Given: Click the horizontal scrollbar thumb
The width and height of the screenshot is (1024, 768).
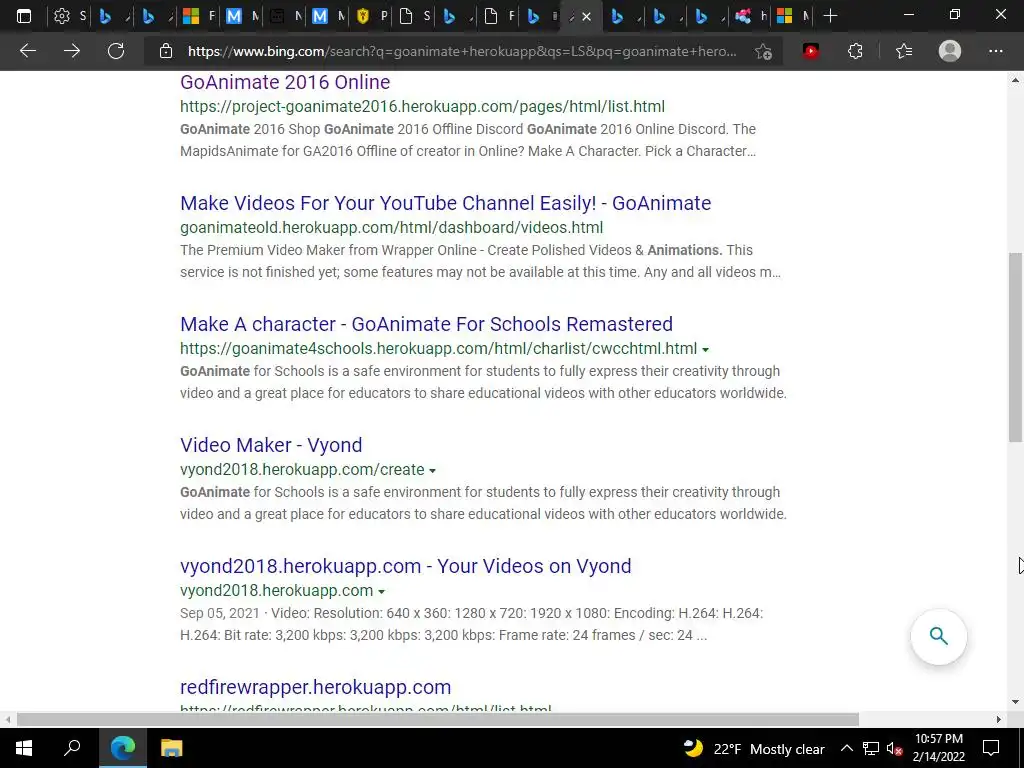Looking at the screenshot, I should (x=438, y=720).
